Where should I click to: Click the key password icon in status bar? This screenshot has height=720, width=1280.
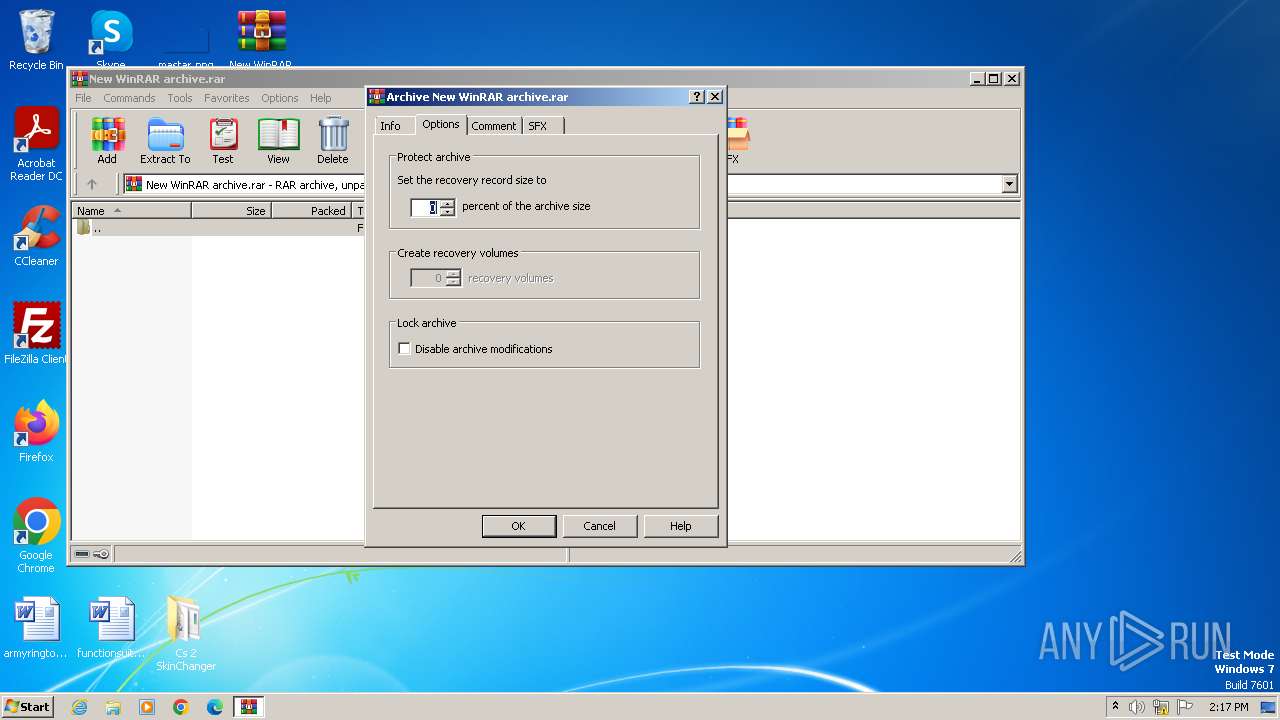point(101,554)
